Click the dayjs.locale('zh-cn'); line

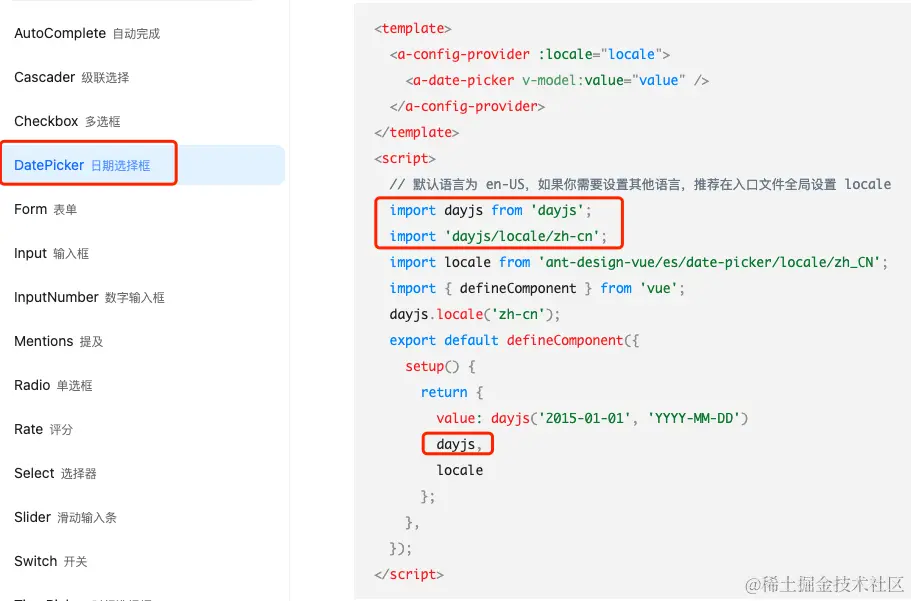[x=475, y=314]
